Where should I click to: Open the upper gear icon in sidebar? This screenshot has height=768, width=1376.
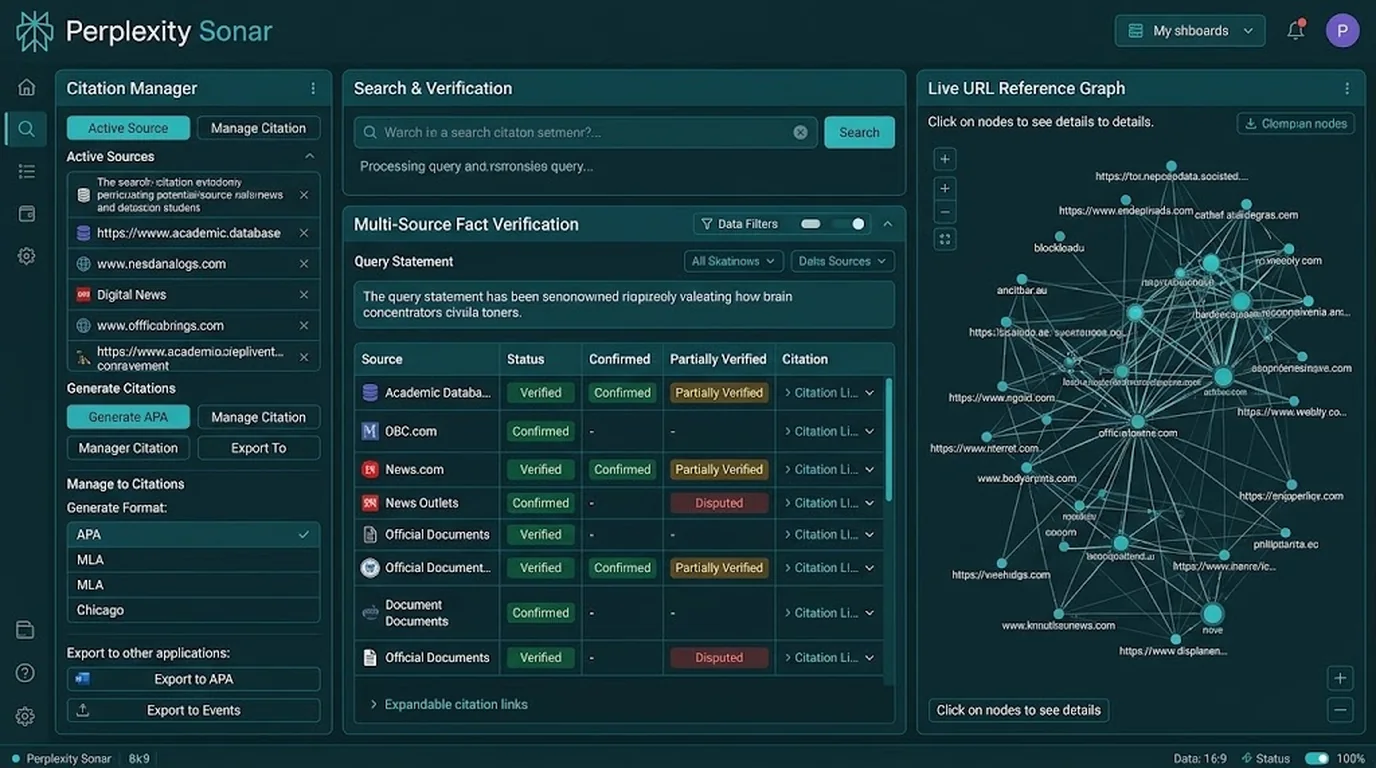click(27, 256)
